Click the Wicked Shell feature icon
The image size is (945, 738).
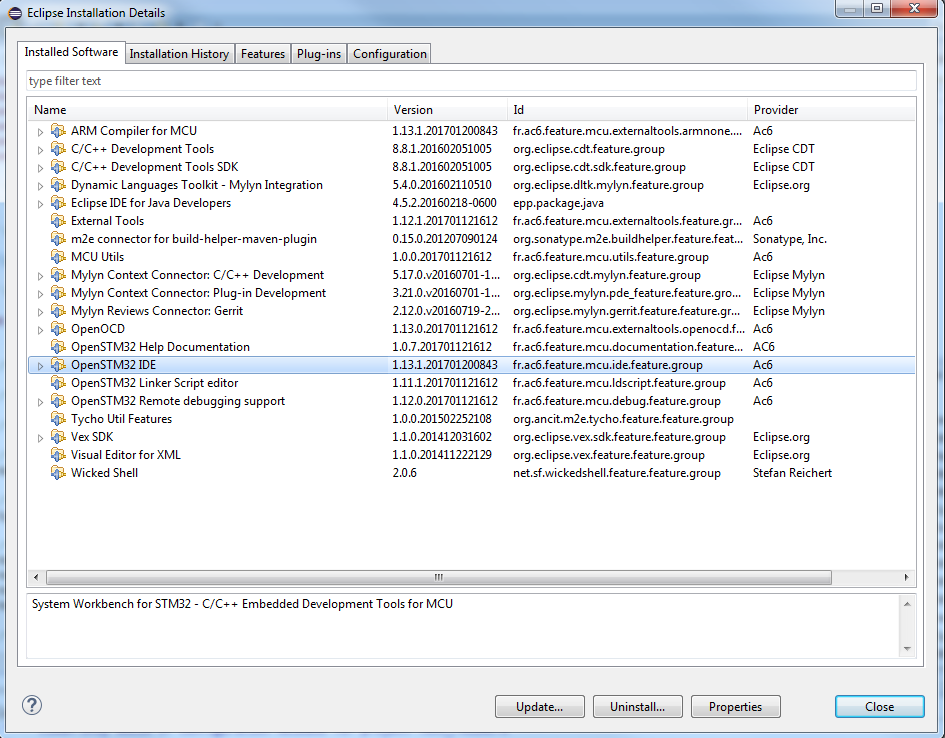(x=58, y=474)
